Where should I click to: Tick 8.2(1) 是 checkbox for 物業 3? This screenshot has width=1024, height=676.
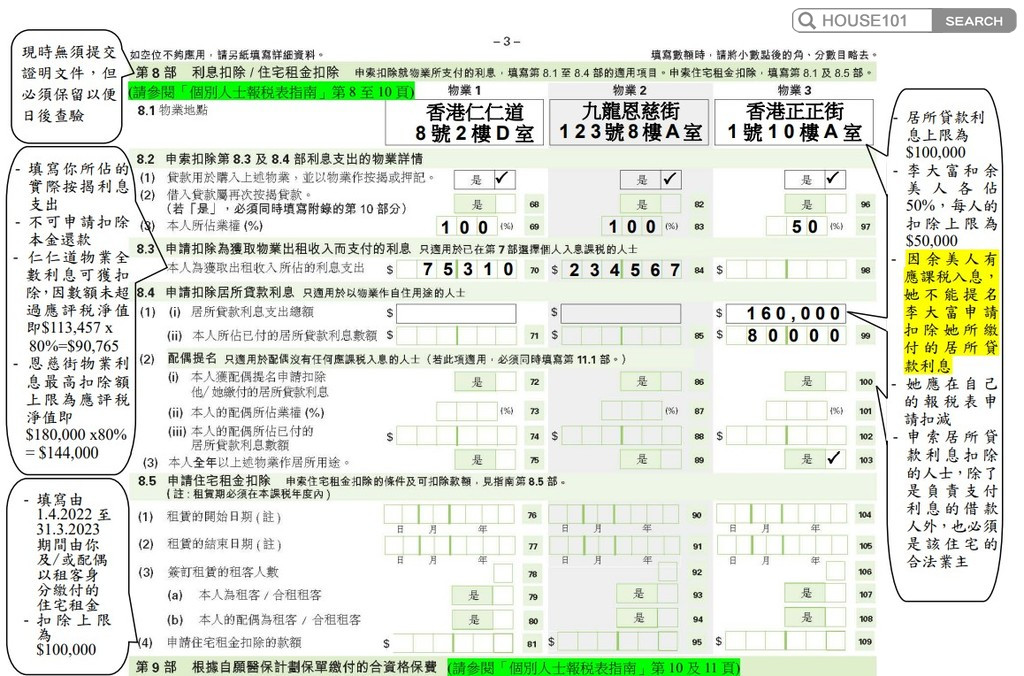[x=835, y=179]
